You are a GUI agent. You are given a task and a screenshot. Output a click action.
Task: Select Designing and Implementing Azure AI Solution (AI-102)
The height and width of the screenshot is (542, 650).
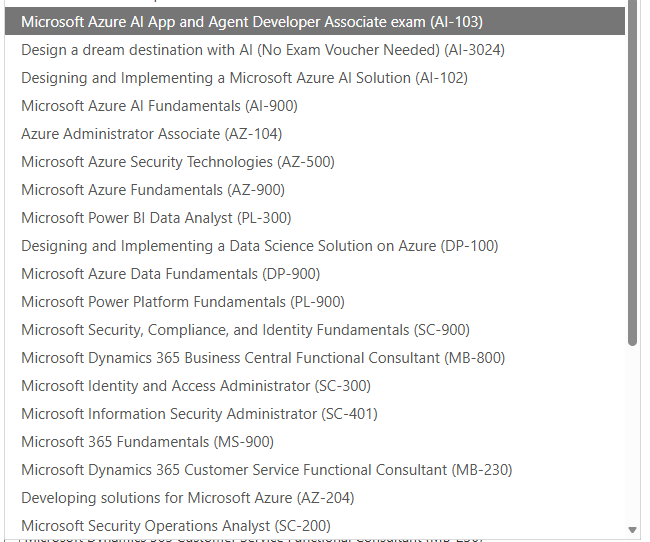click(x=315, y=78)
